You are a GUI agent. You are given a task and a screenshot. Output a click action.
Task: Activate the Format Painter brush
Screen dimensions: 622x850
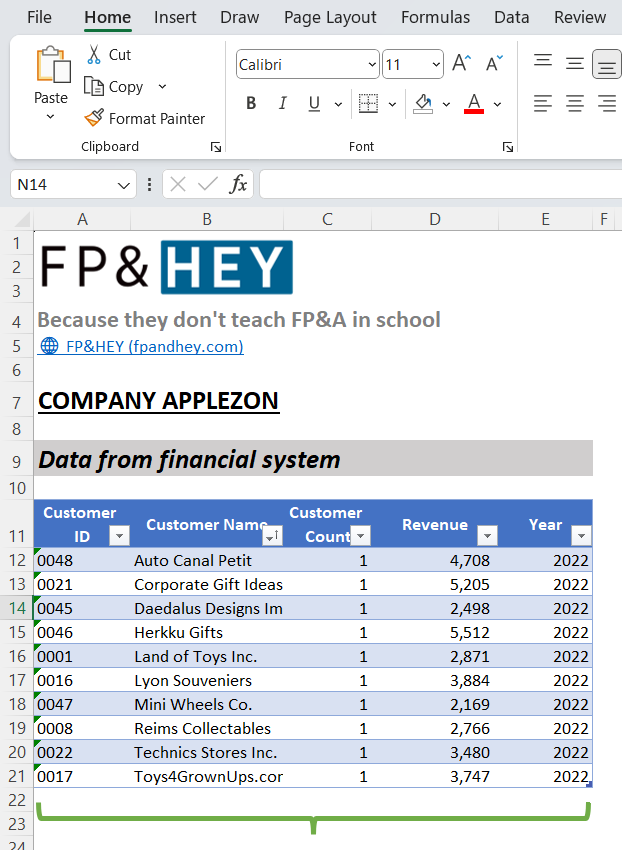tap(94, 118)
